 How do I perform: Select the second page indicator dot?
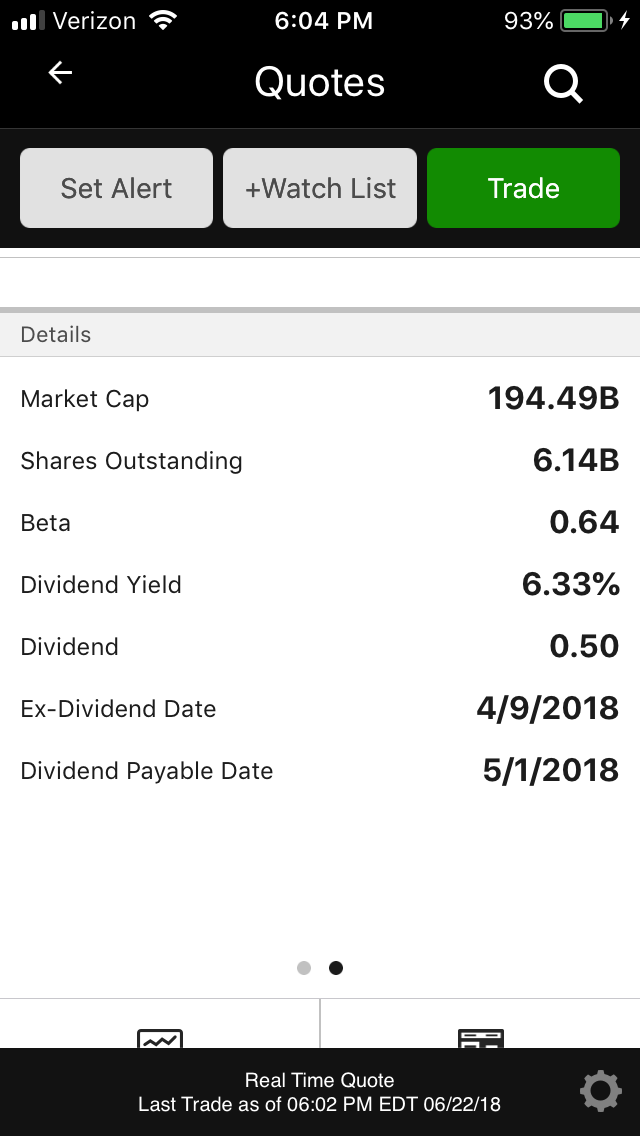tap(336, 968)
